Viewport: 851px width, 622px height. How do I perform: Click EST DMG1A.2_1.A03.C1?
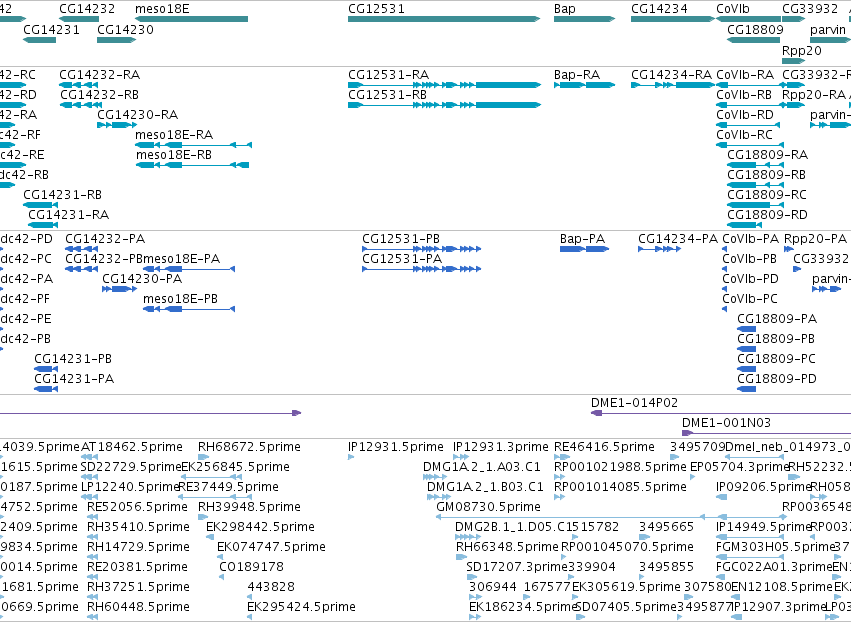tap(482, 467)
